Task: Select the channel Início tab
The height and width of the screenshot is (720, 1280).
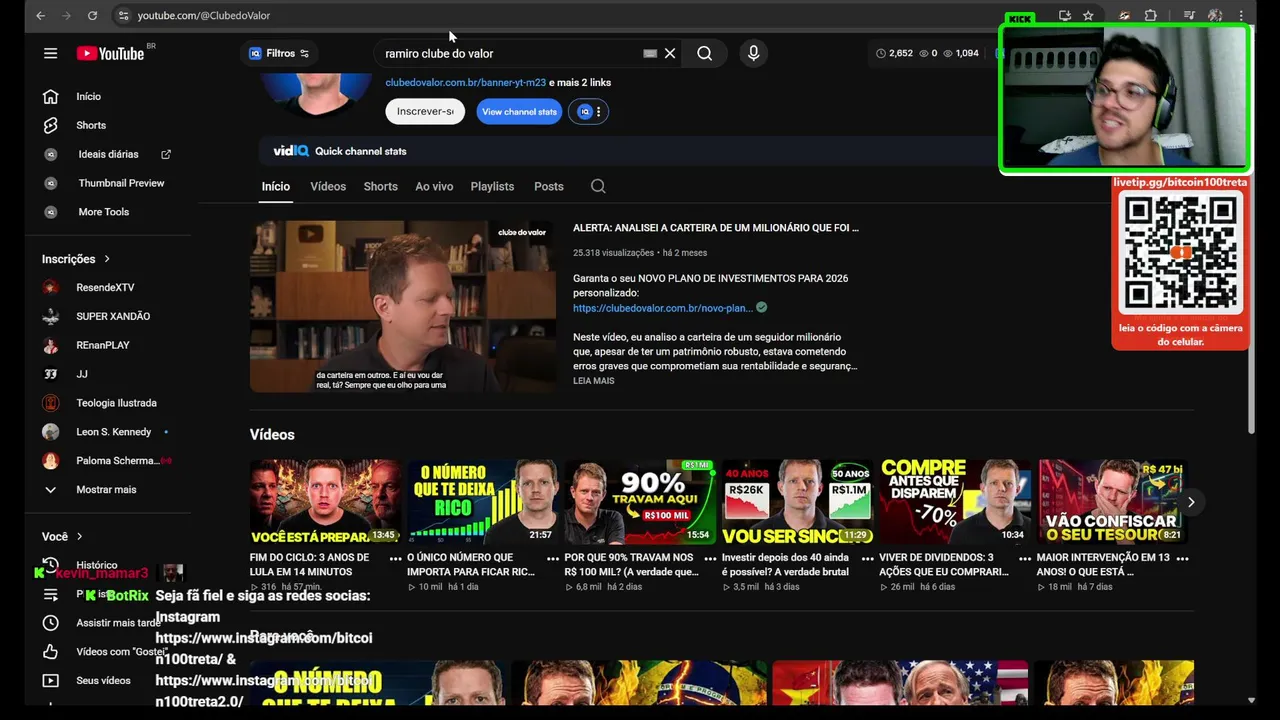Action: pyautogui.click(x=276, y=187)
